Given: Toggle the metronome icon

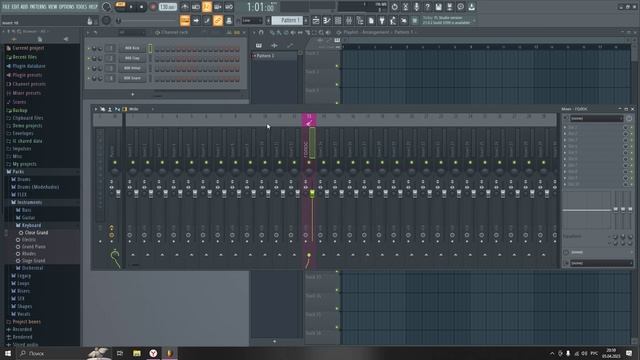Looking at the screenshot, I should (x=184, y=7).
